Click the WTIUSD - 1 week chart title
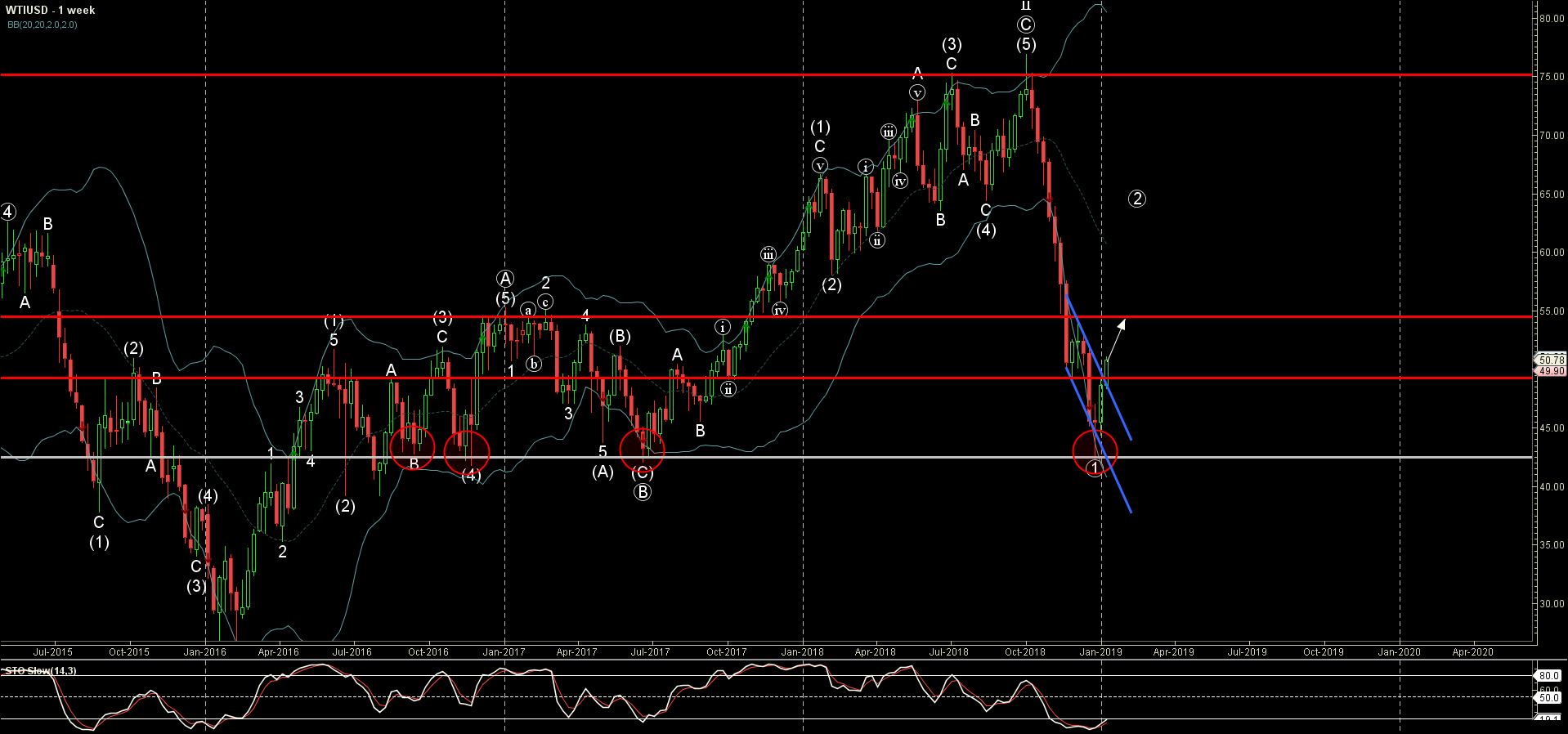This screenshot has width=1568, height=734. click(x=51, y=10)
